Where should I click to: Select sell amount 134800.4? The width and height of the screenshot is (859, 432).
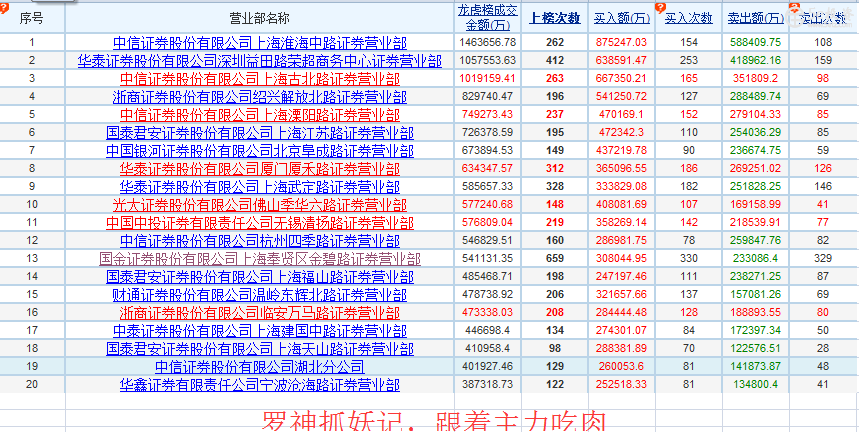[756, 385]
